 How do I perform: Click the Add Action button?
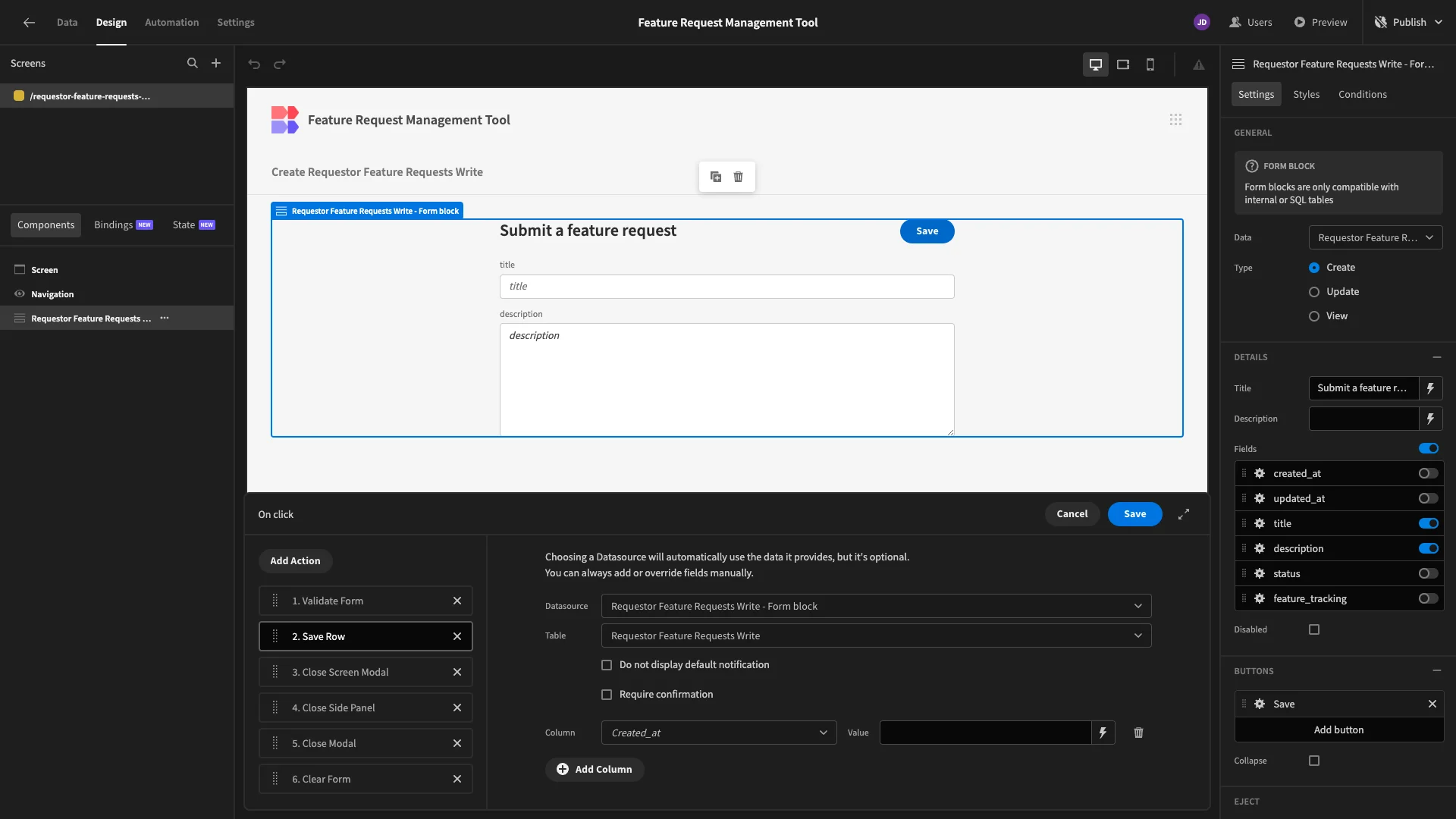[295, 561]
